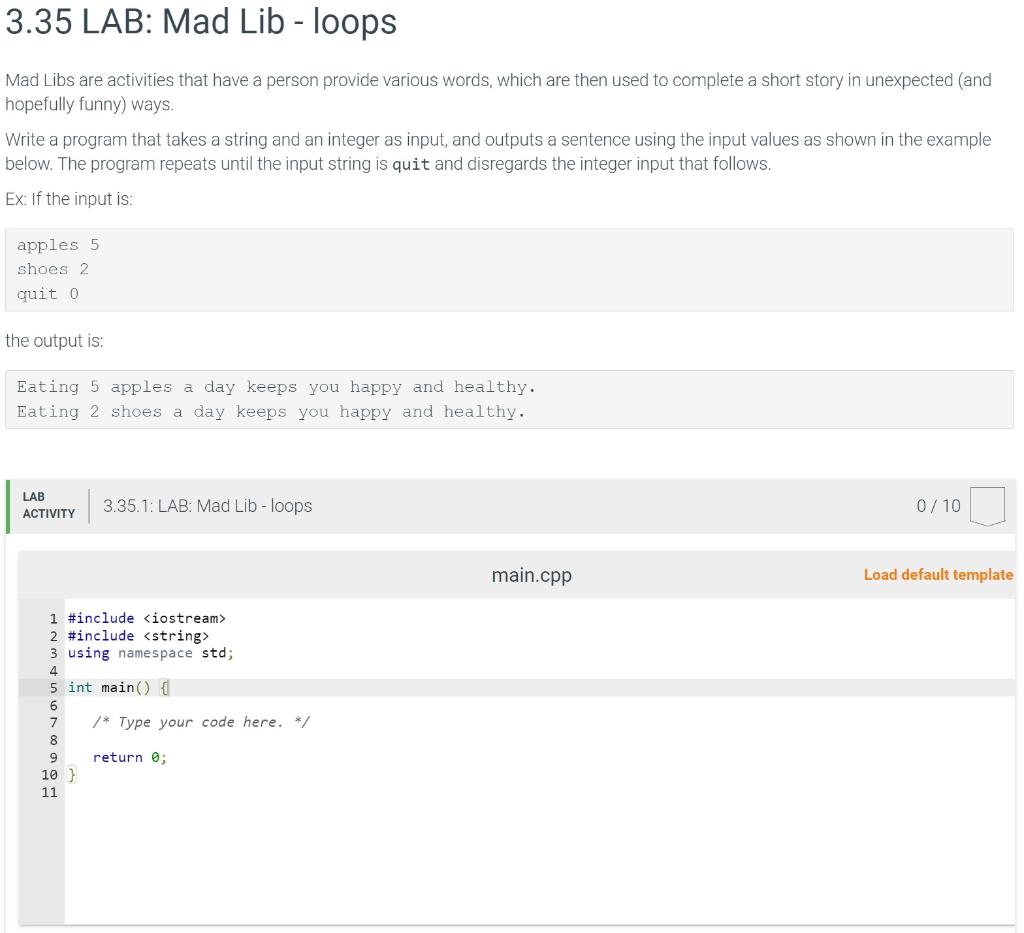Image resolution: width=1024 pixels, height=933 pixels.
Task: Click the Load default template link
Action: [937, 574]
